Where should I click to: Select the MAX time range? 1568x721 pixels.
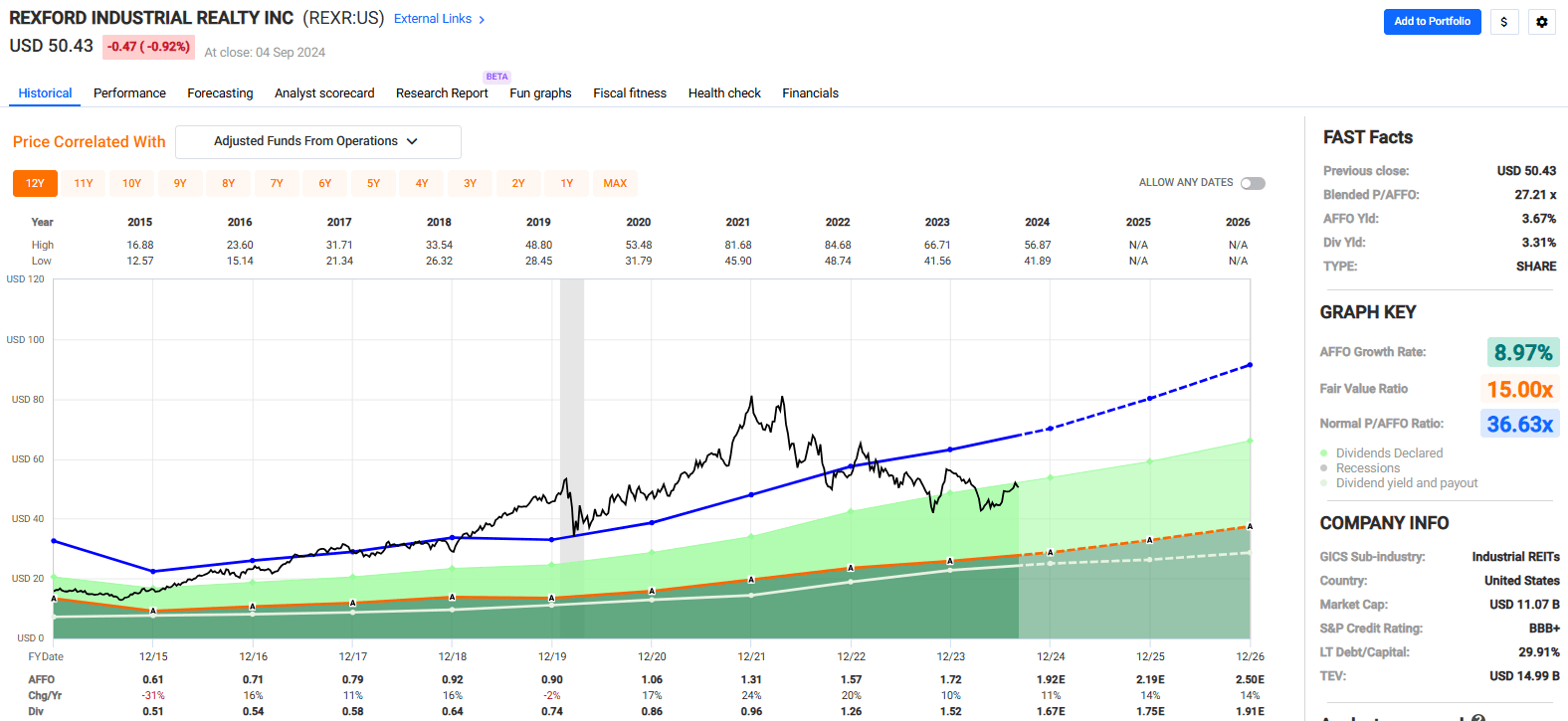pos(615,183)
